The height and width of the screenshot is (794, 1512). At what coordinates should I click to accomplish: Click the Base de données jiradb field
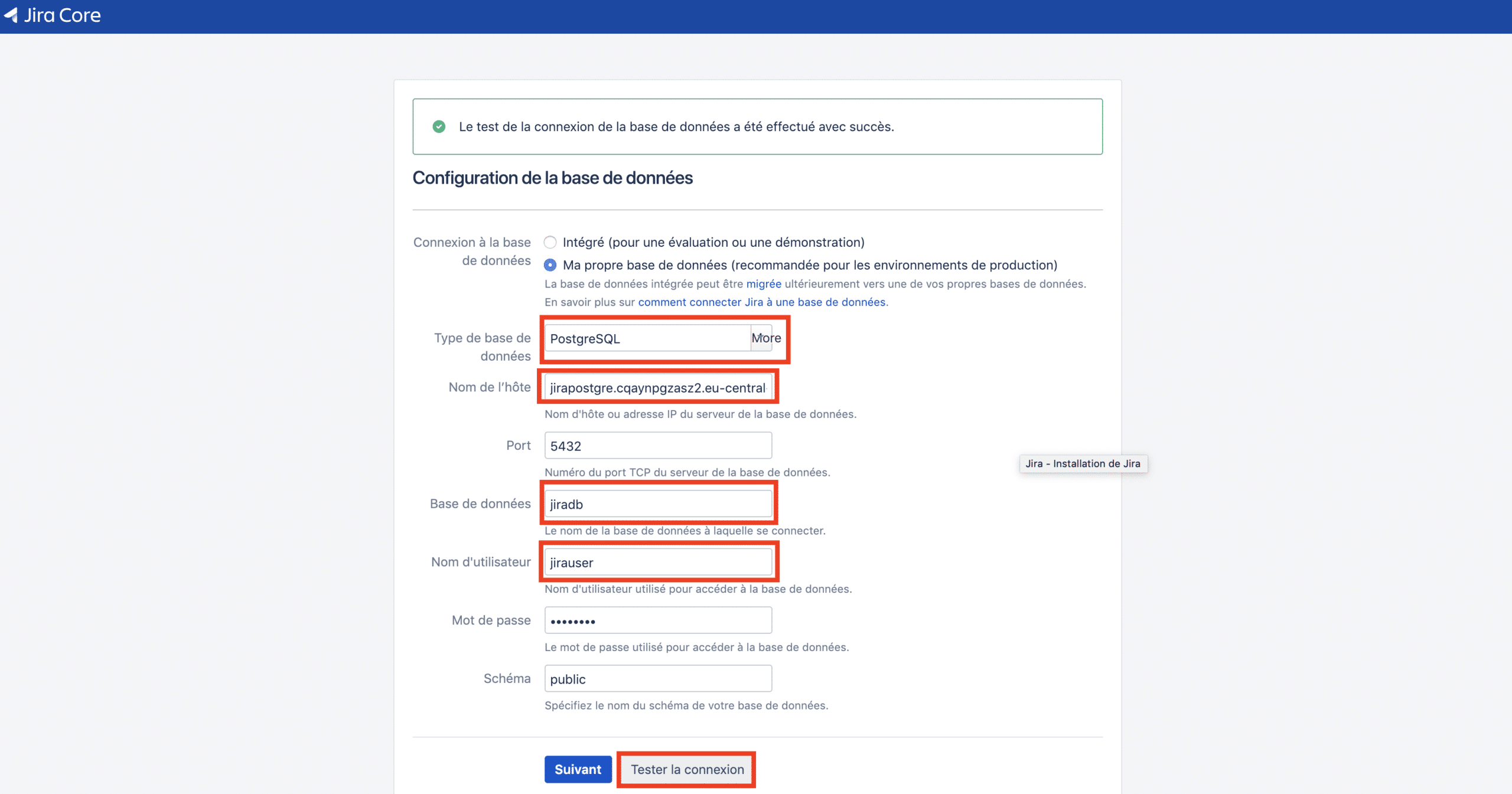coord(658,504)
